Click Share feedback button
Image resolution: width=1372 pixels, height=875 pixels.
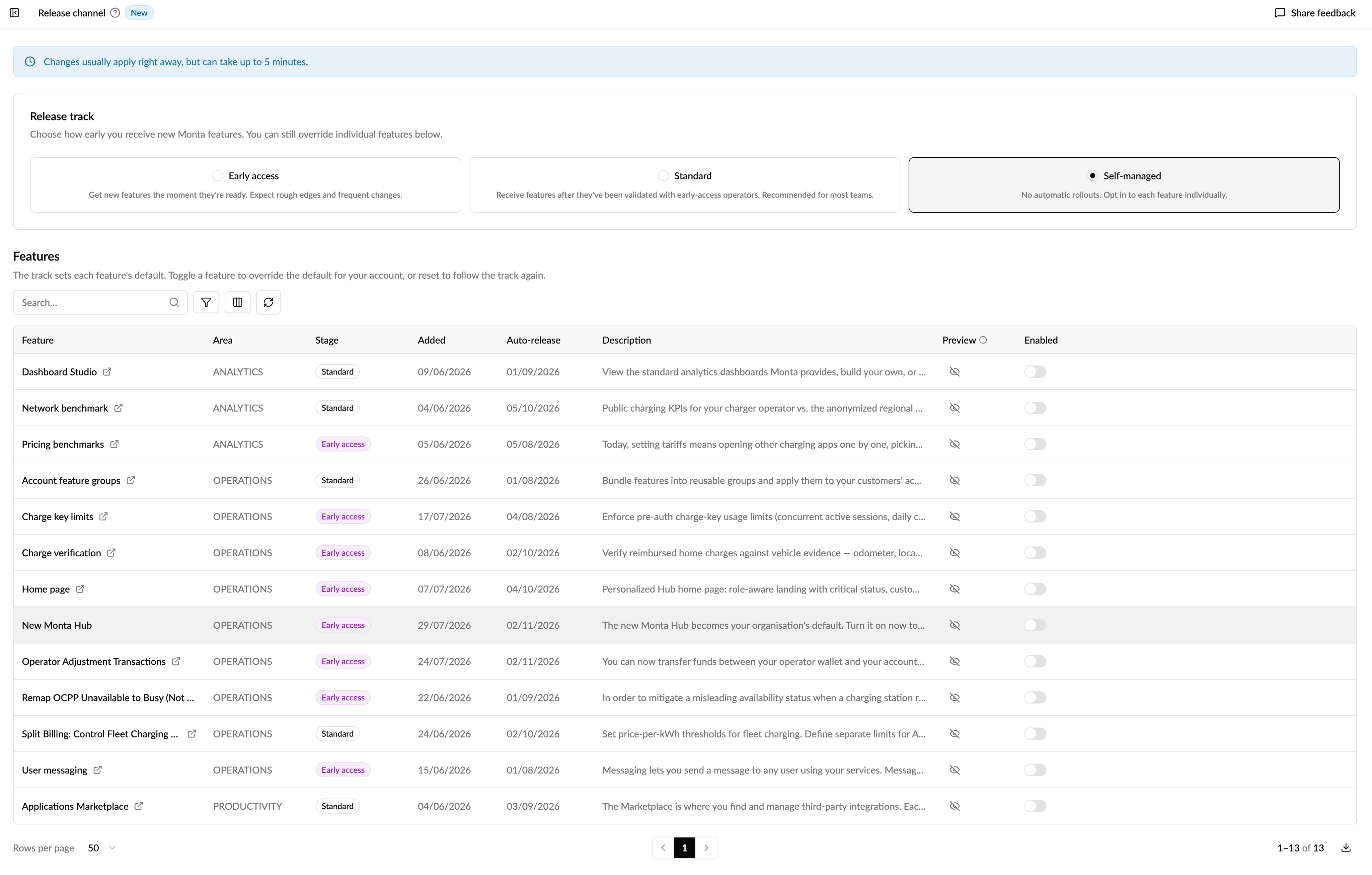point(1315,13)
